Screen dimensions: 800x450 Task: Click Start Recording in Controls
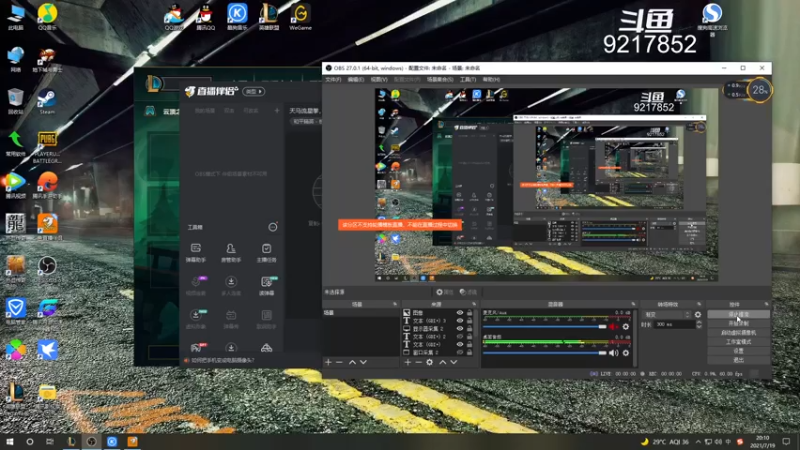(738, 323)
